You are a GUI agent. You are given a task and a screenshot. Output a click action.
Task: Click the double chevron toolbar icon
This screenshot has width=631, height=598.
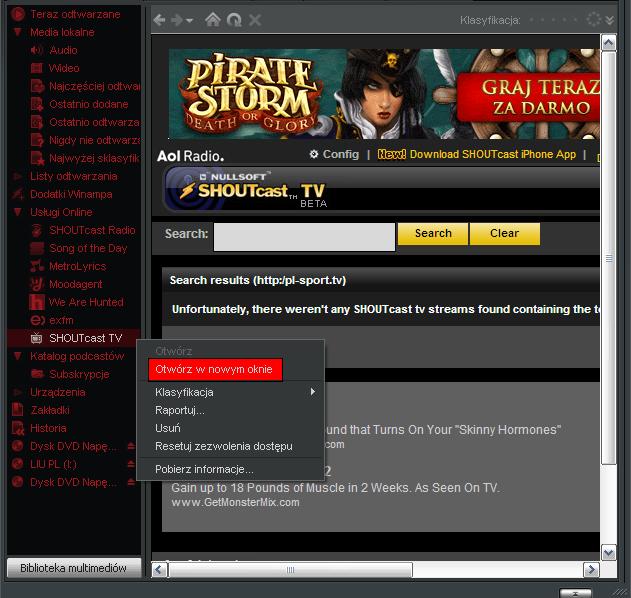(x=609, y=20)
